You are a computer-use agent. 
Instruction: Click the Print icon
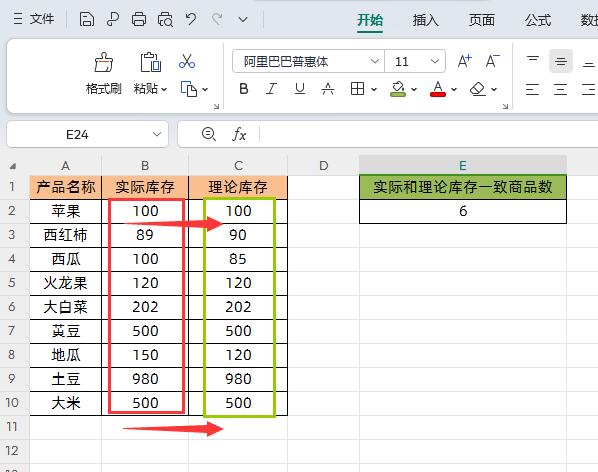(139, 19)
